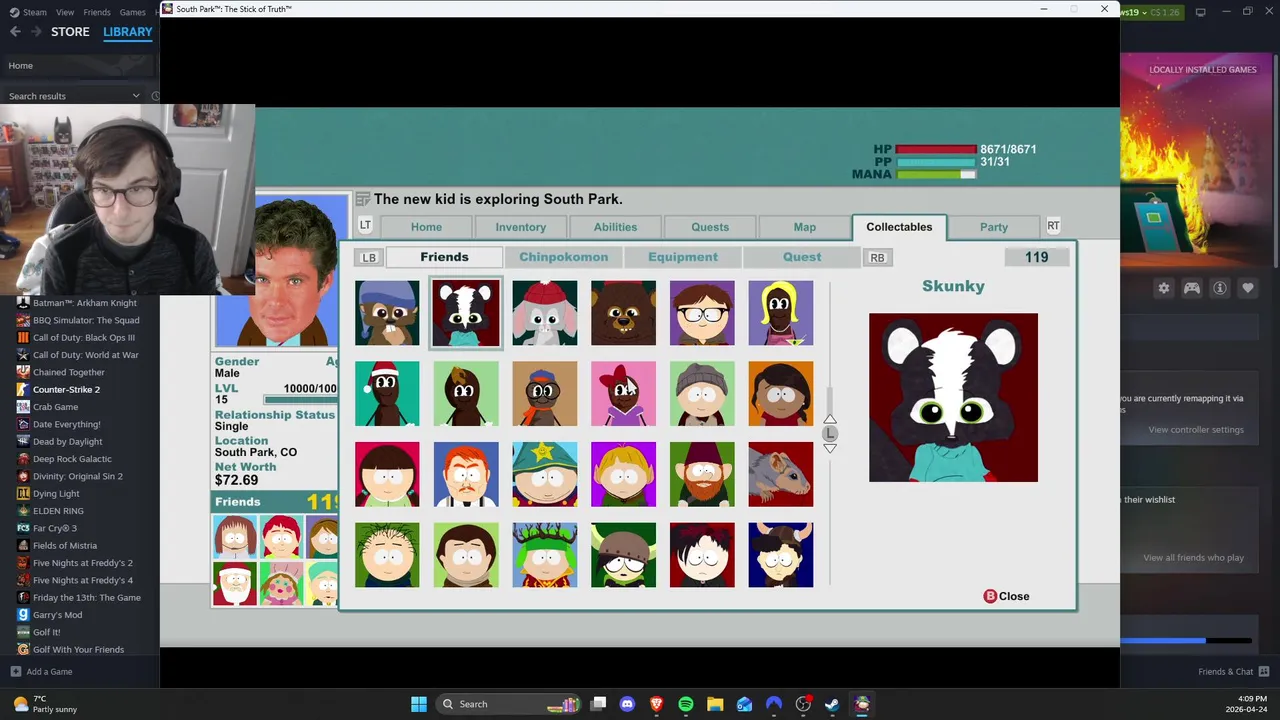The height and width of the screenshot is (720, 1280).
Task: Click View all friends who play
Action: [1194, 558]
